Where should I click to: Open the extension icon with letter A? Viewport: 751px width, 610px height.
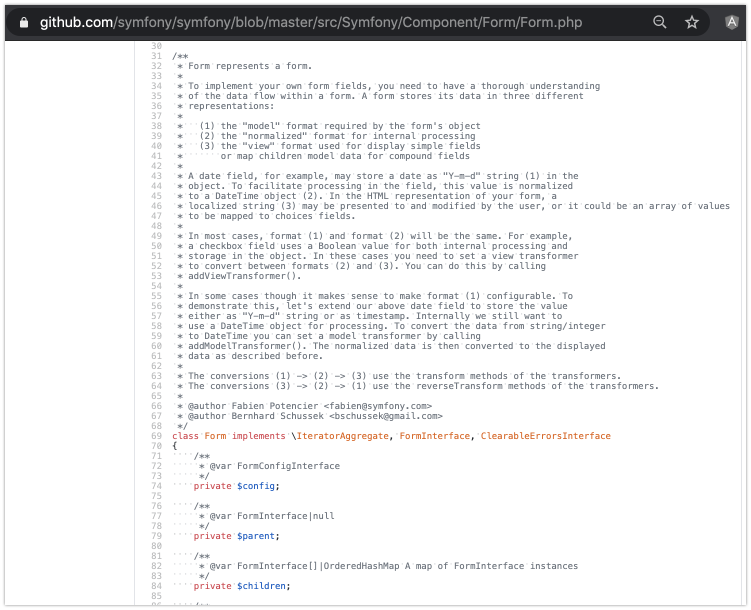pyautogui.click(x=731, y=22)
